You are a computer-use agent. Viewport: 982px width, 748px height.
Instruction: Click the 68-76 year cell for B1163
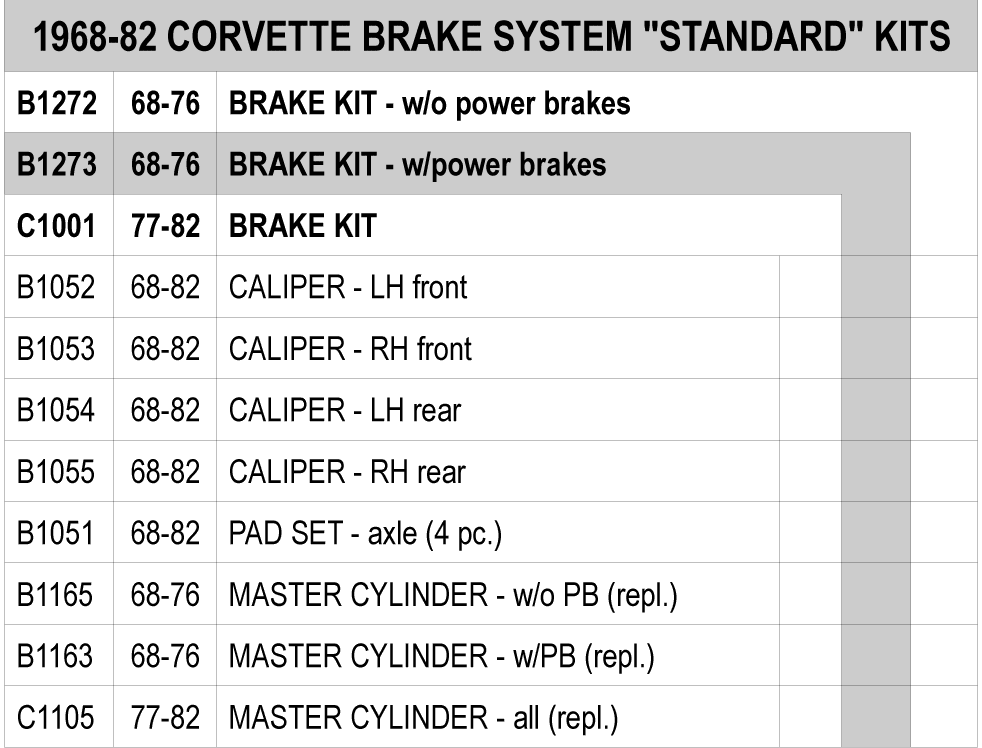(x=165, y=656)
